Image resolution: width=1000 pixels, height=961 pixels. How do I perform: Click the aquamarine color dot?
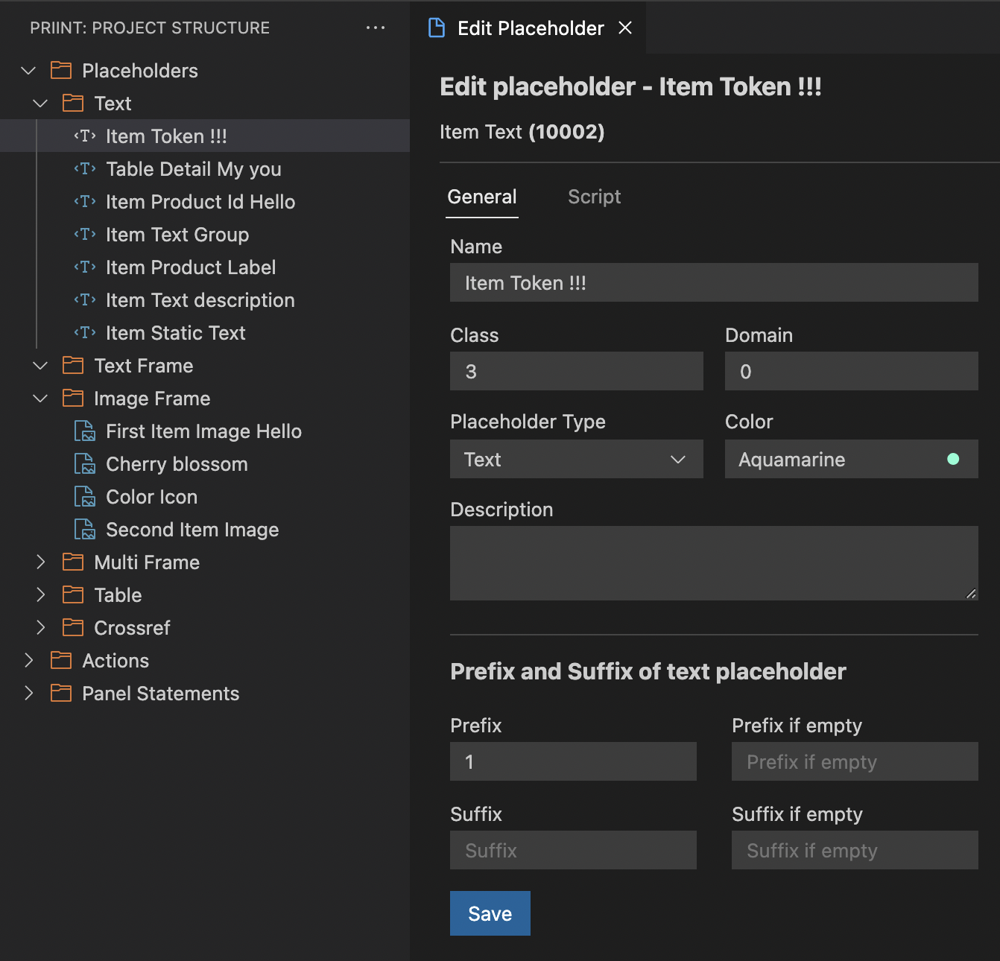(x=953, y=459)
